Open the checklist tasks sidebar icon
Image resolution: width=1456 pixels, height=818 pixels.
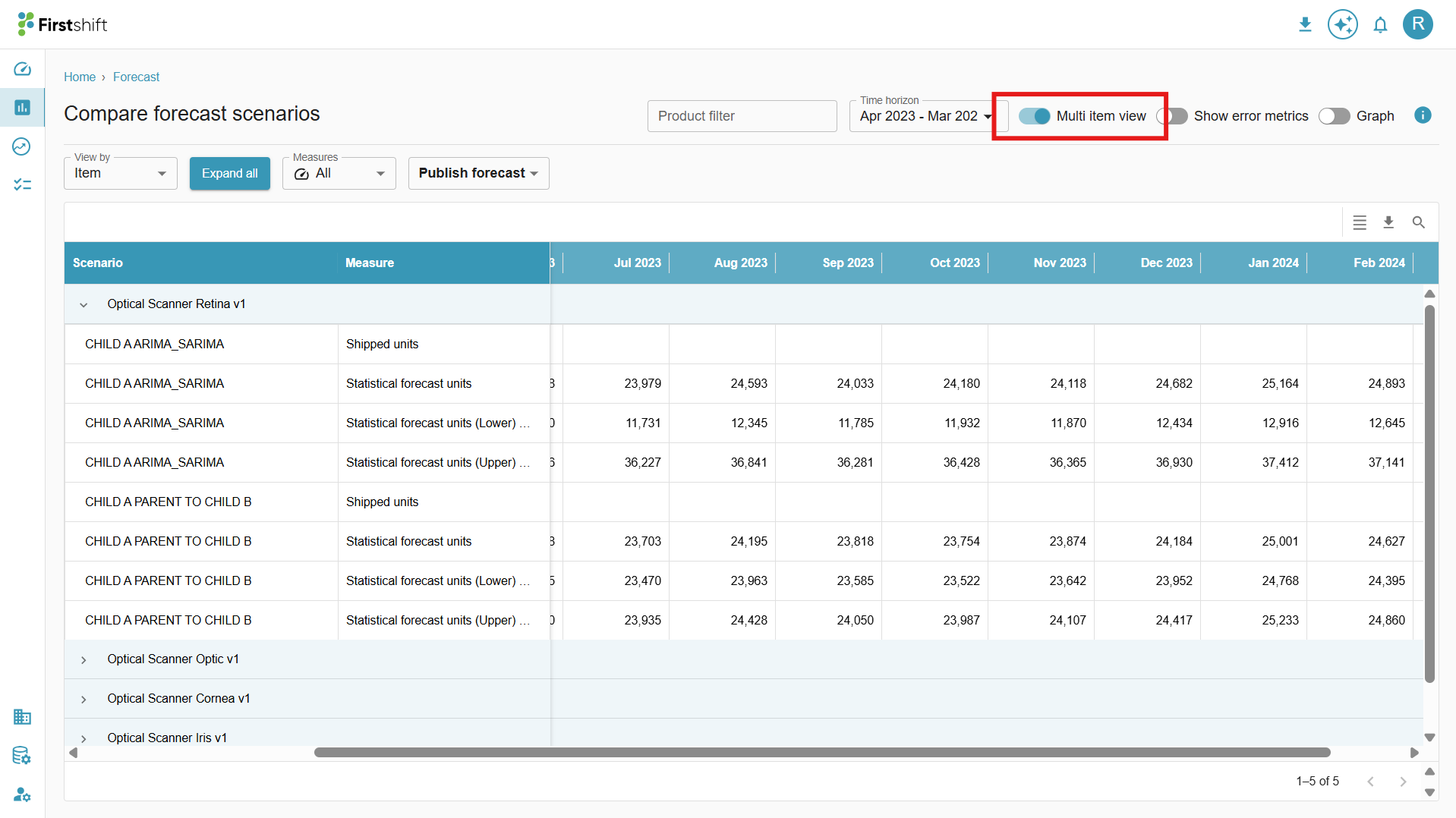tap(22, 184)
